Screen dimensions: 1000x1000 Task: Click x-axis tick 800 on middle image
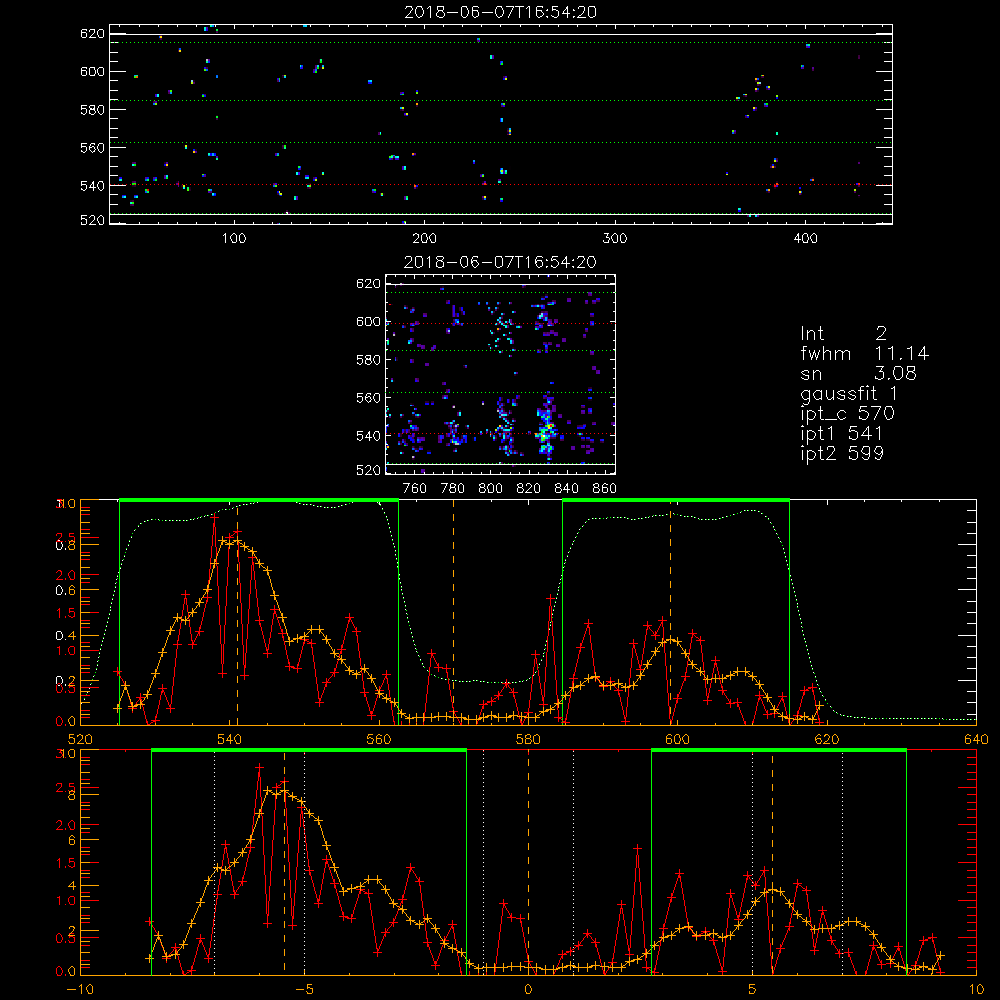490,489
